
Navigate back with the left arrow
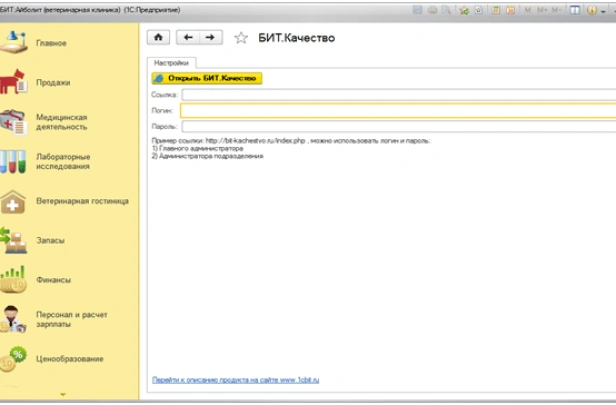[x=187, y=38]
